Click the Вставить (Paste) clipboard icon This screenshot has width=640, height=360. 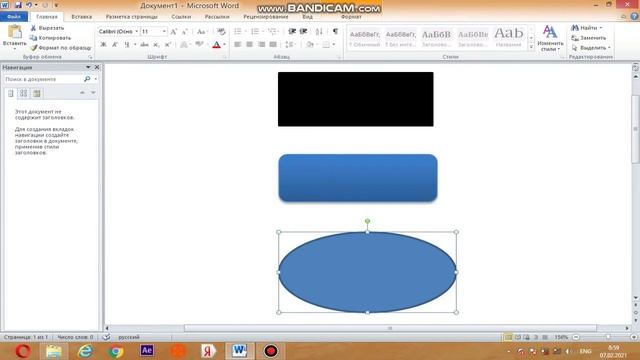point(14,32)
